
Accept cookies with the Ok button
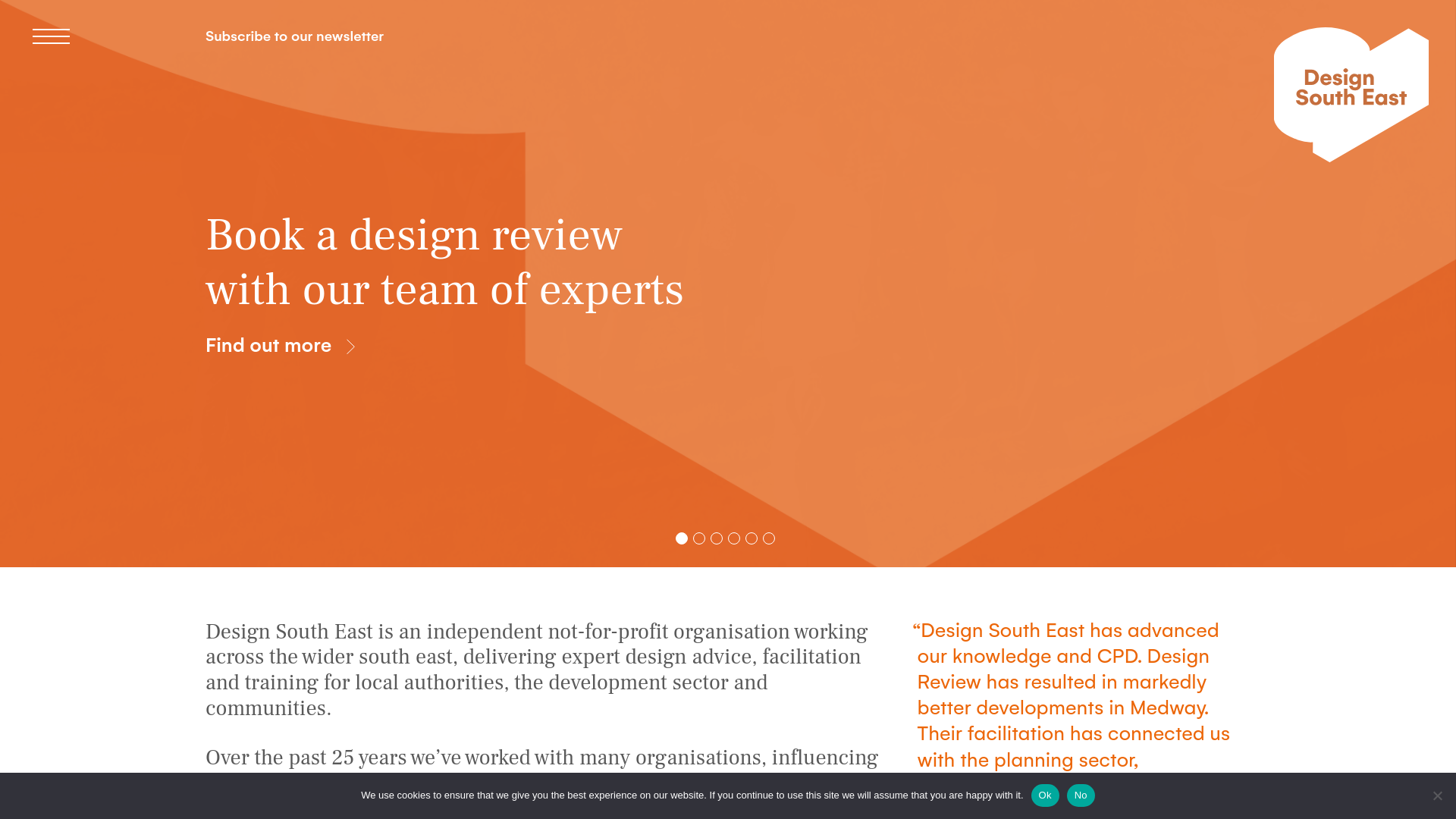click(x=1045, y=795)
